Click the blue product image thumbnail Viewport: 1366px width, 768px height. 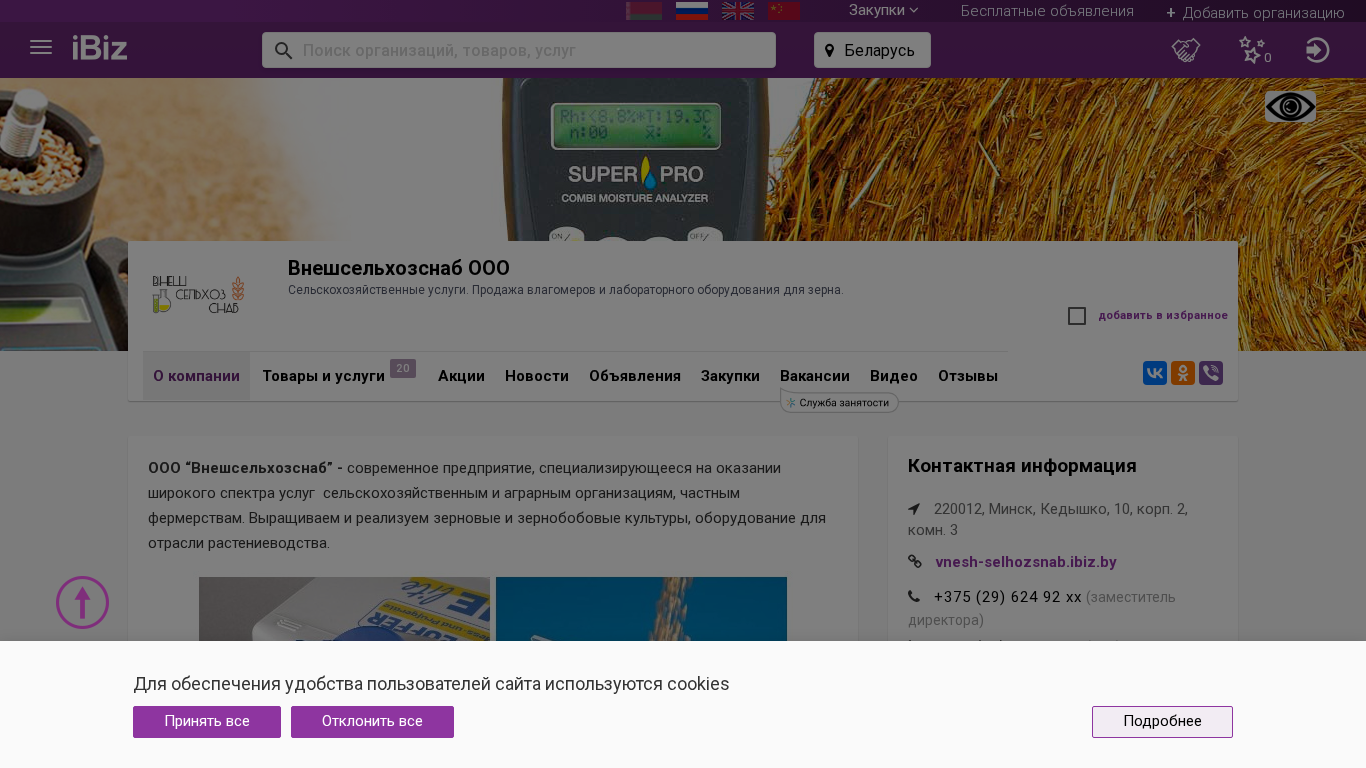point(641,609)
